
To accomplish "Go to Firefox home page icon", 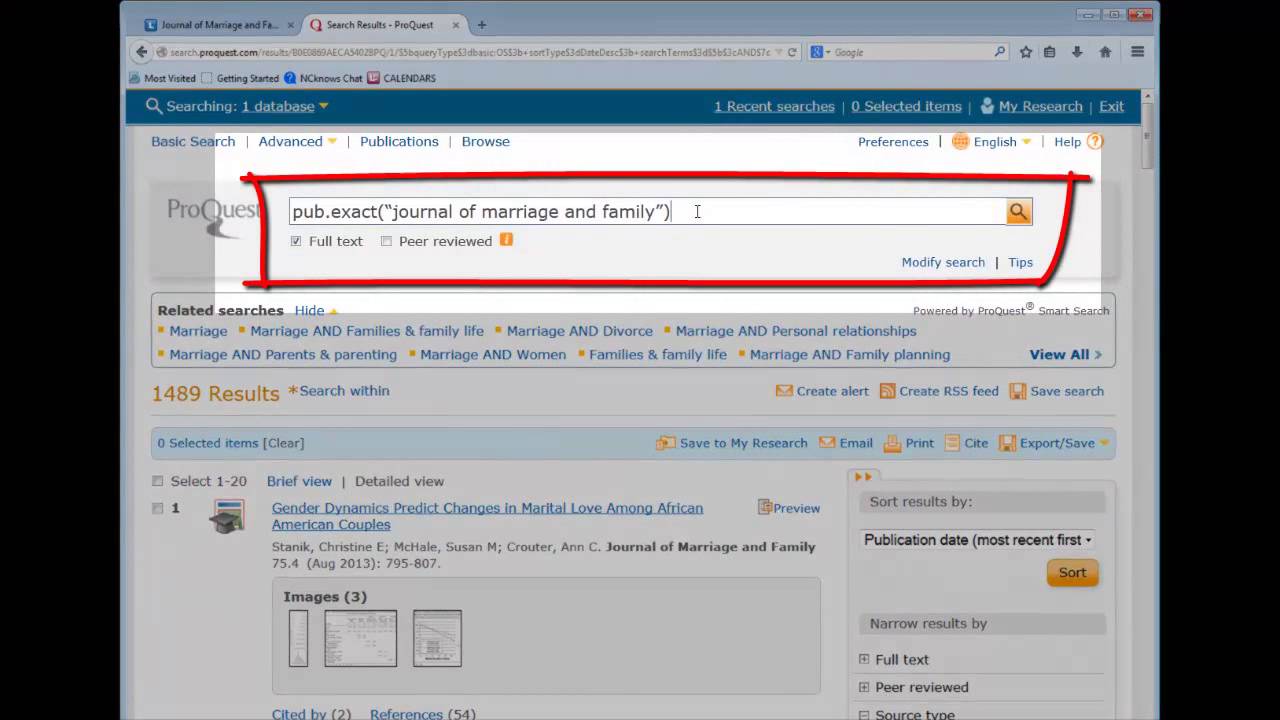I will coord(1105,52).
